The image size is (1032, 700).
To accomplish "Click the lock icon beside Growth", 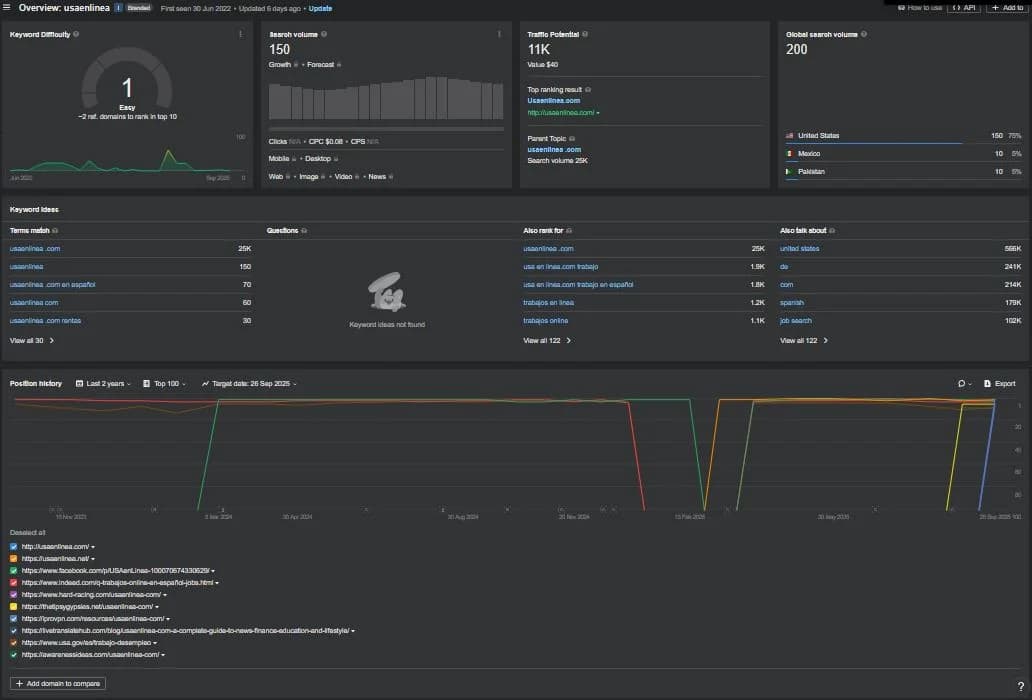I will (296, 64).
